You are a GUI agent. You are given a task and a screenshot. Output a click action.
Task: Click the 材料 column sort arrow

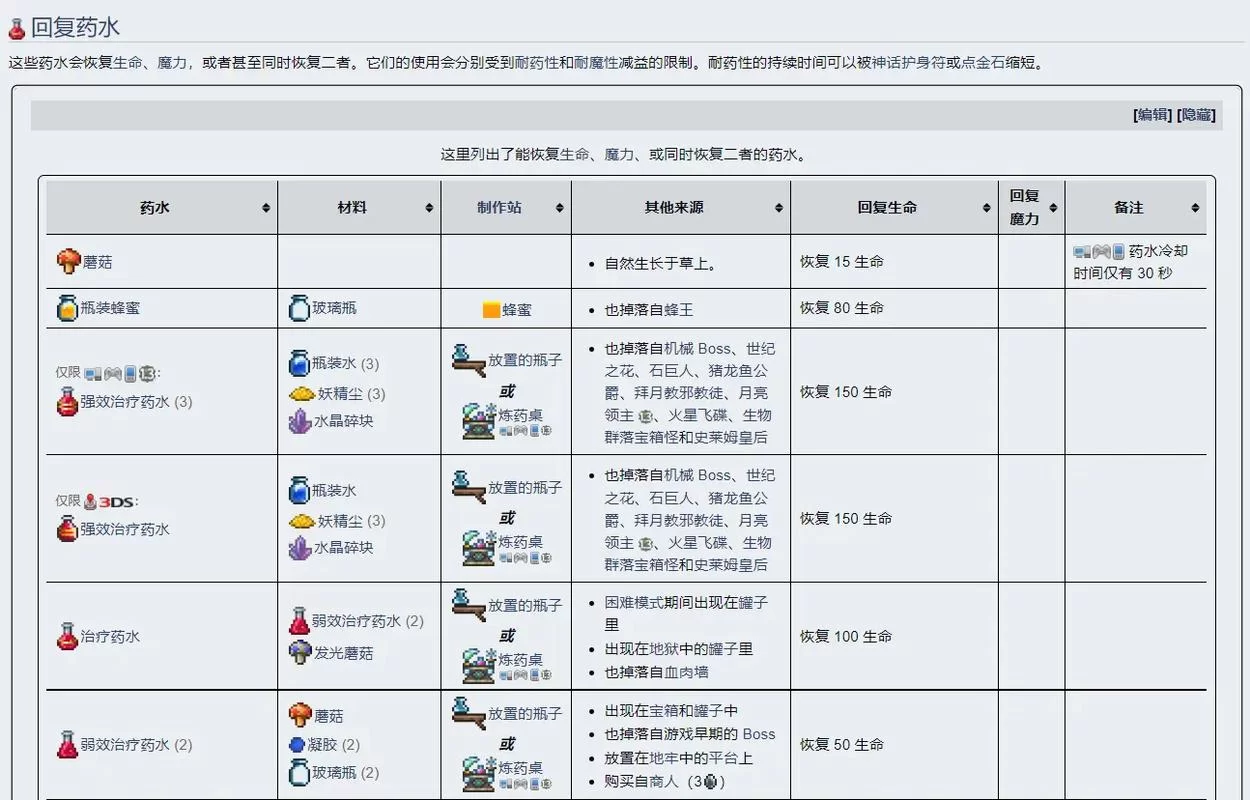[429, 207]
